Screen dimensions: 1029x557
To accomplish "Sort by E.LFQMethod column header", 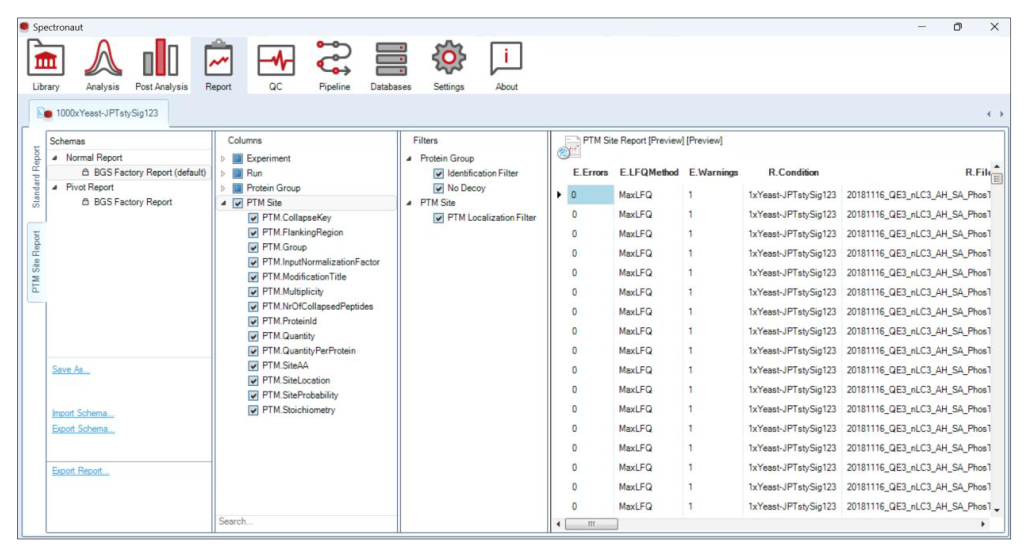I will [648, 173].
